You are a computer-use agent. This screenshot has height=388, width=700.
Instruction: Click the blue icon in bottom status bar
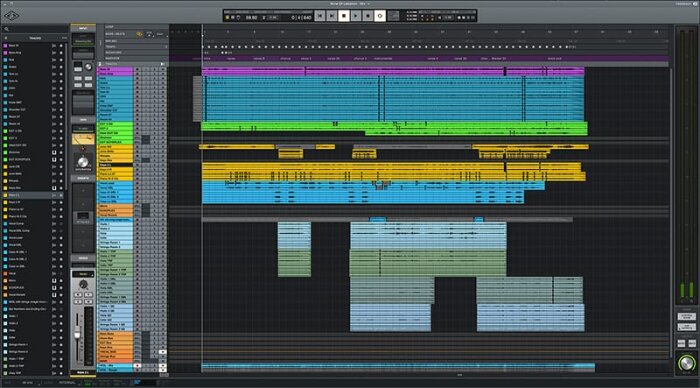click(137, 382)
